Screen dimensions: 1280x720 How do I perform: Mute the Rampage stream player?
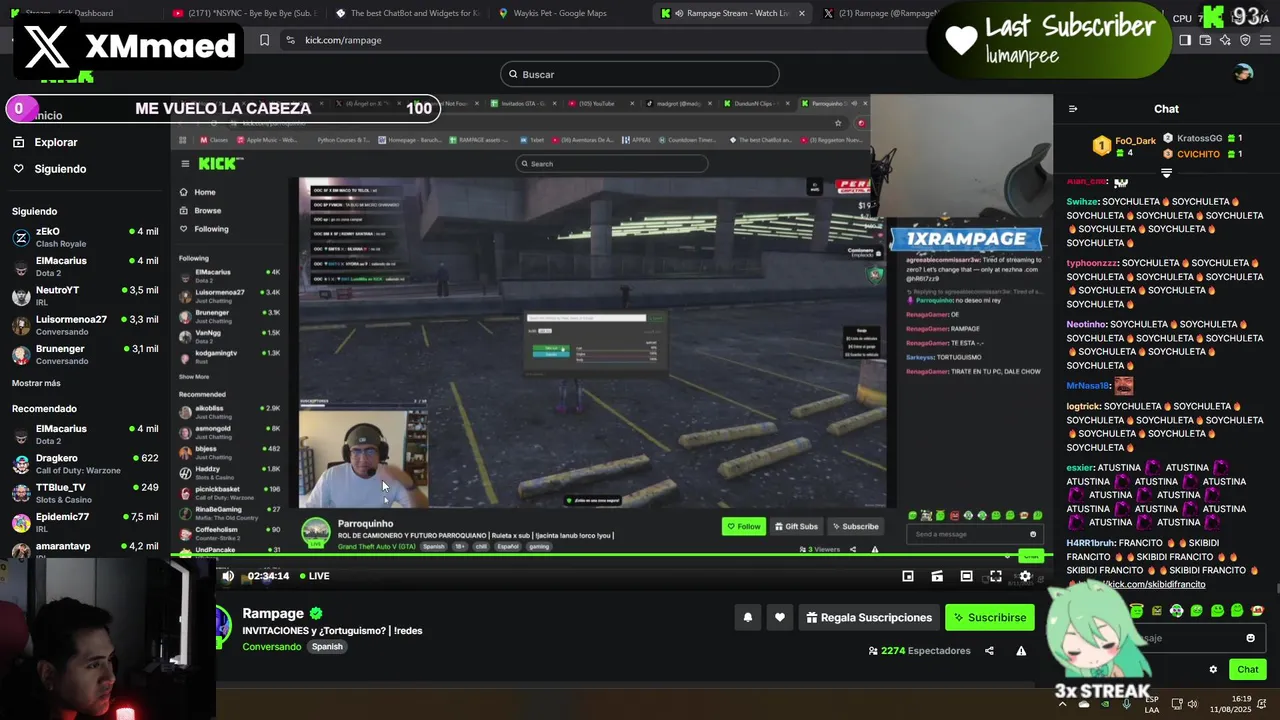point(228,576)
